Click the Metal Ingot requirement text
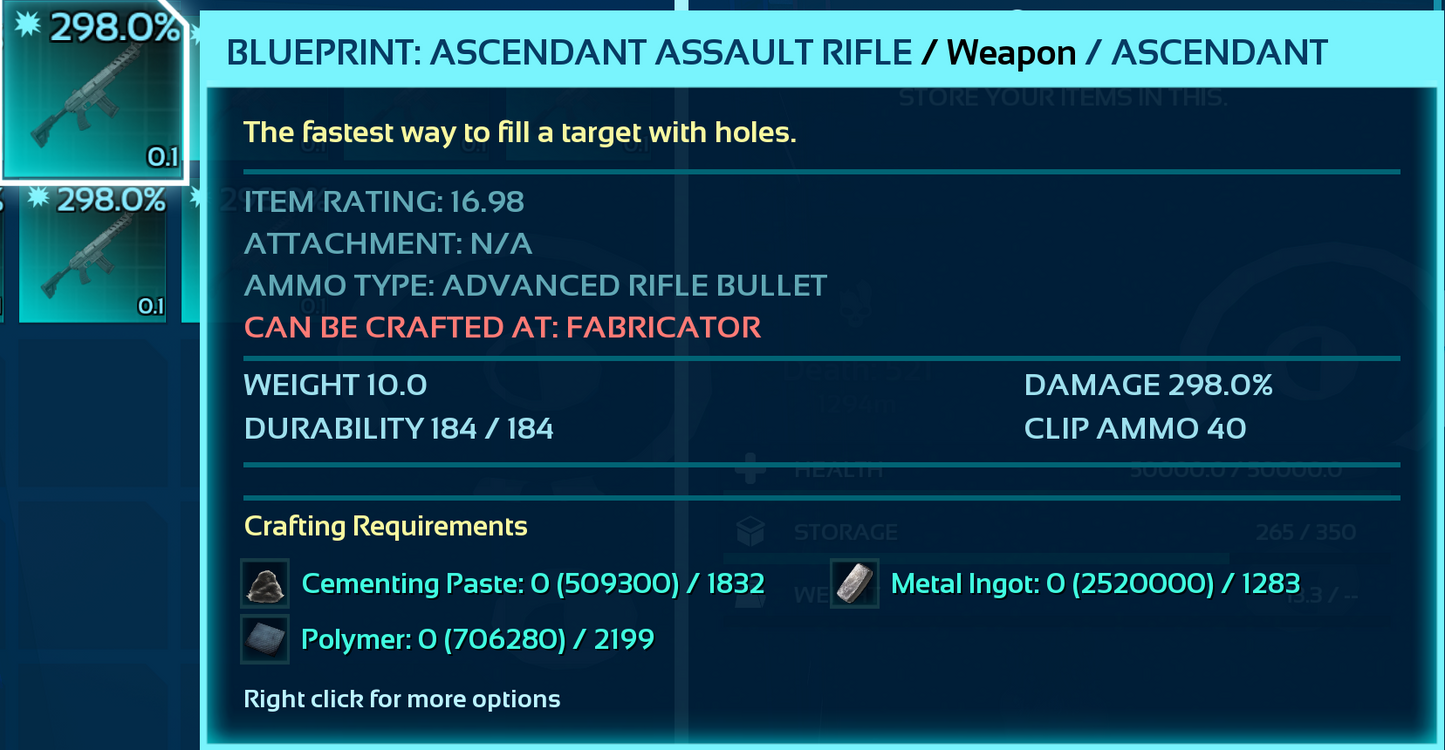 tap(1095, 584)
